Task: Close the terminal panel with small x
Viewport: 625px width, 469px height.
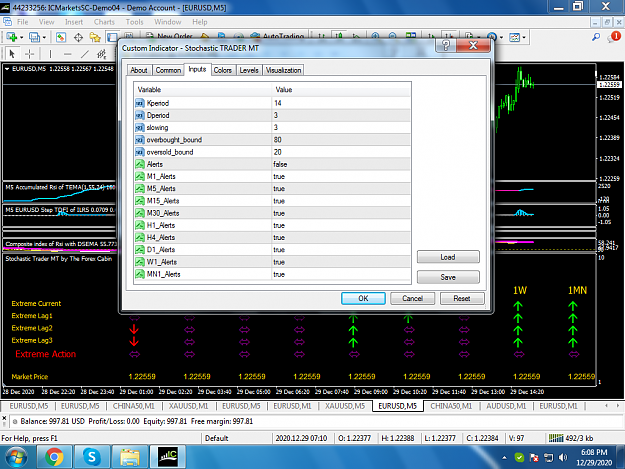Action: click(4, 418)
